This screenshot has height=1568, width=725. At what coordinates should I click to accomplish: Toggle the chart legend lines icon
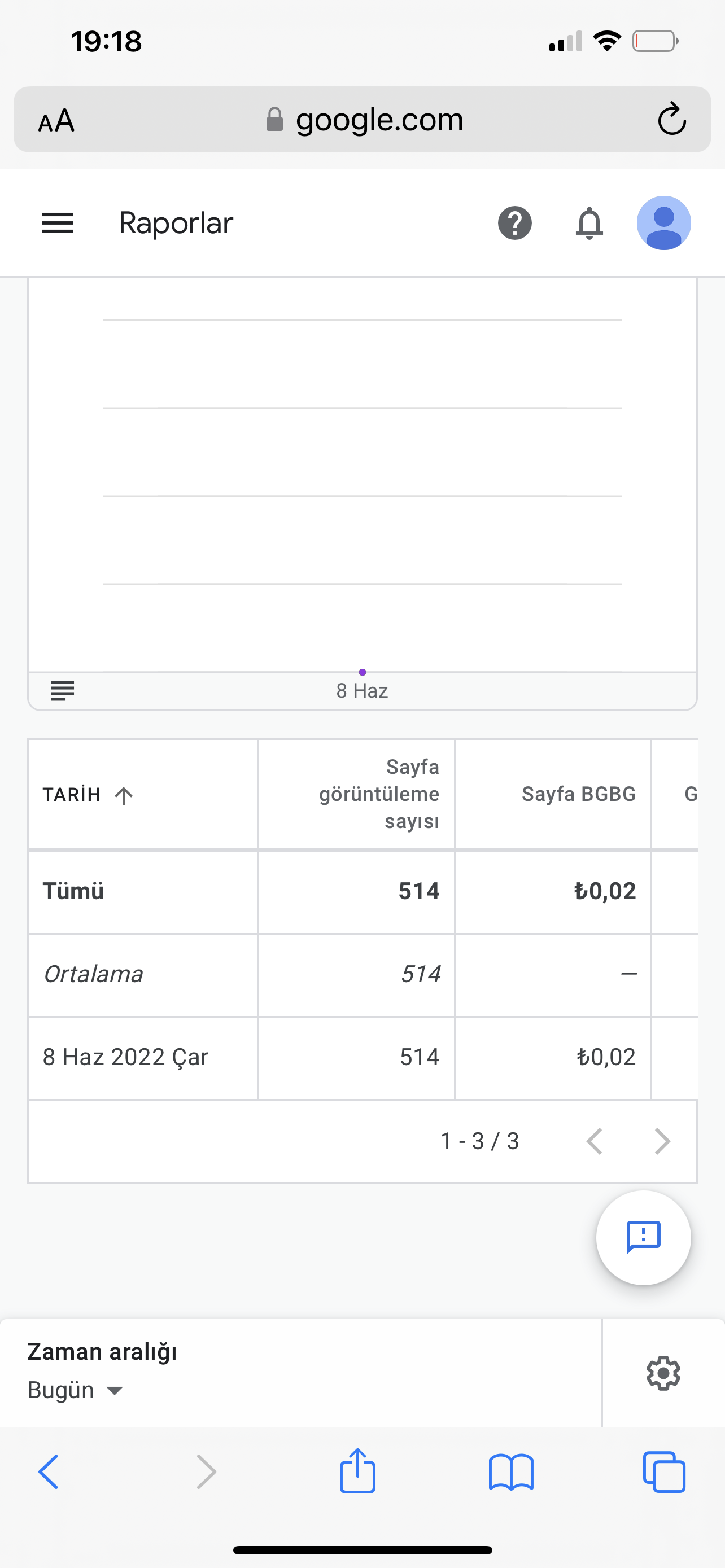(63, 691)
